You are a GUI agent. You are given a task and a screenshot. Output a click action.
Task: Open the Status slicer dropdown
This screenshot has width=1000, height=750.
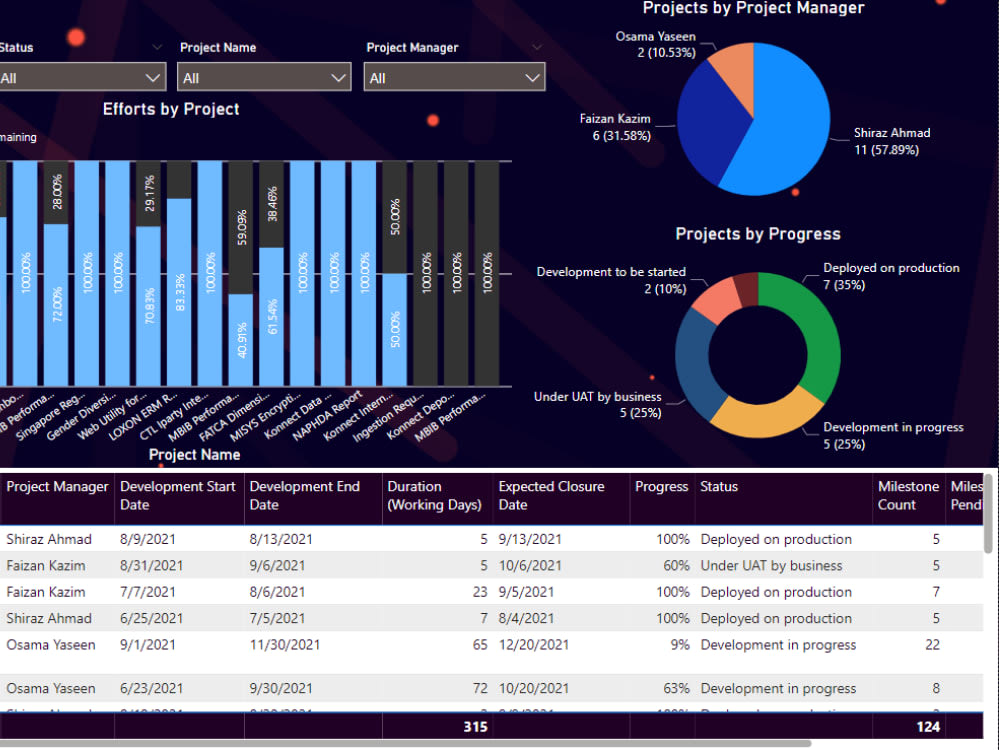pyautogui.click(x=150, y=76)
